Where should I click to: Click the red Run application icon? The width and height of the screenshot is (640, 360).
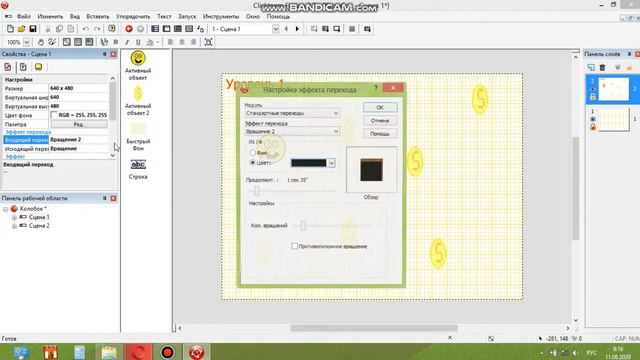pos(129,29)
